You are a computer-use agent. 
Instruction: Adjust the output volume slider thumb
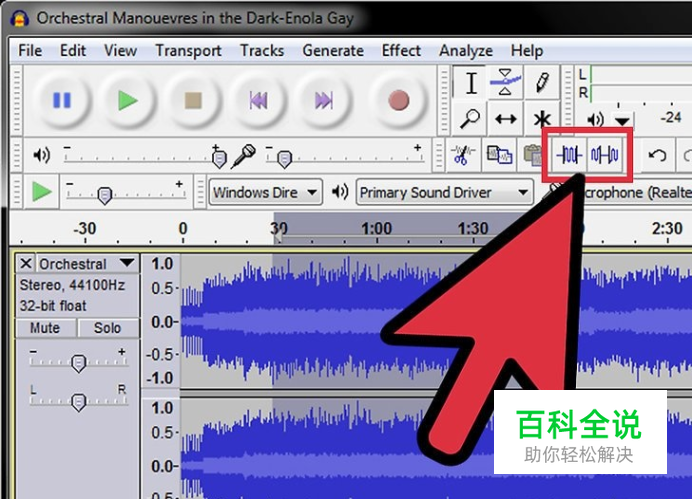tap(219, 159)
